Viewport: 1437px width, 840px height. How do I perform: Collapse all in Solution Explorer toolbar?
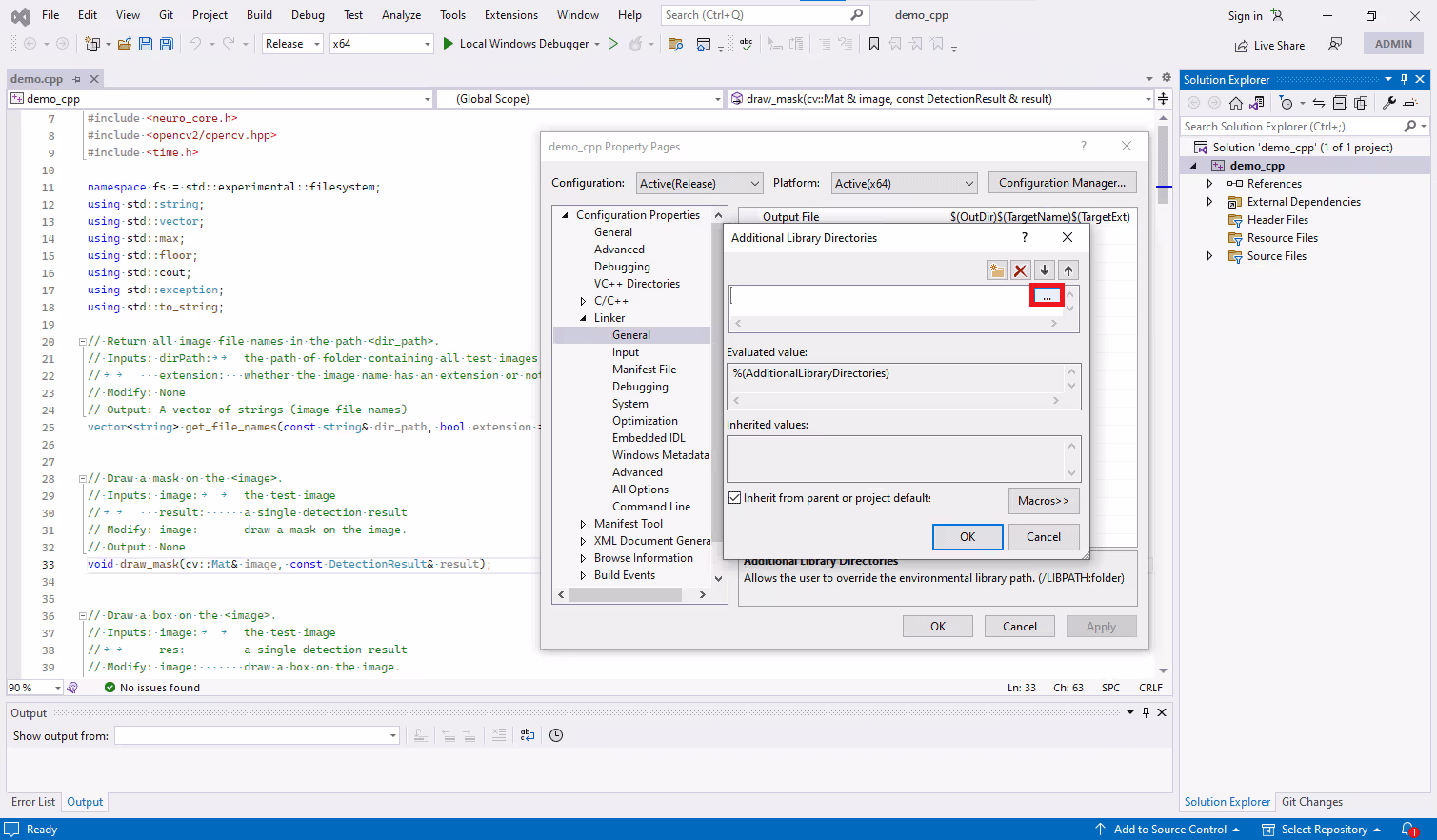[1340, 103]
